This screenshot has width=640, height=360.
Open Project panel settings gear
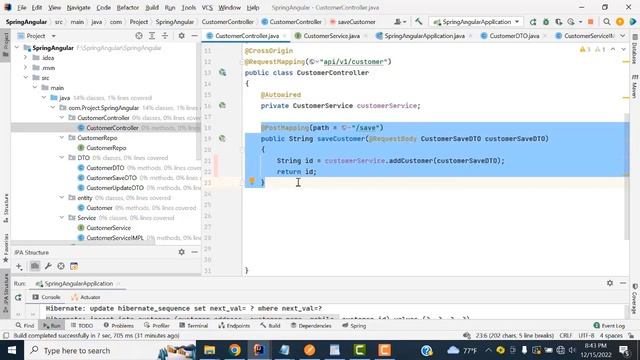(x=182, y=36)
